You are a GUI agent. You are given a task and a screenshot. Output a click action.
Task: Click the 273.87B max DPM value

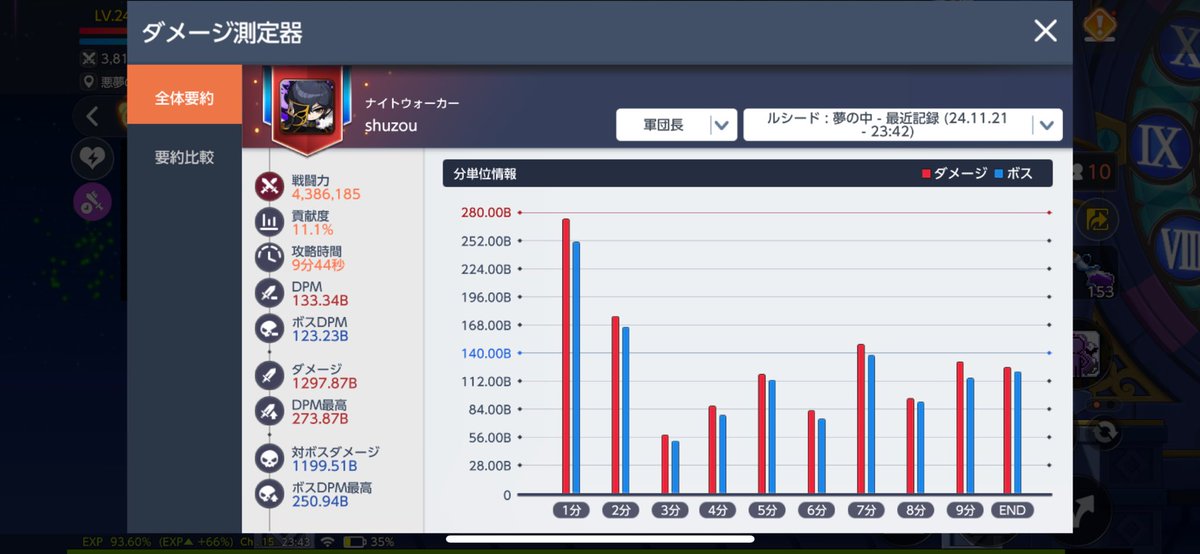pyautogui.click(x=320, y=418)
